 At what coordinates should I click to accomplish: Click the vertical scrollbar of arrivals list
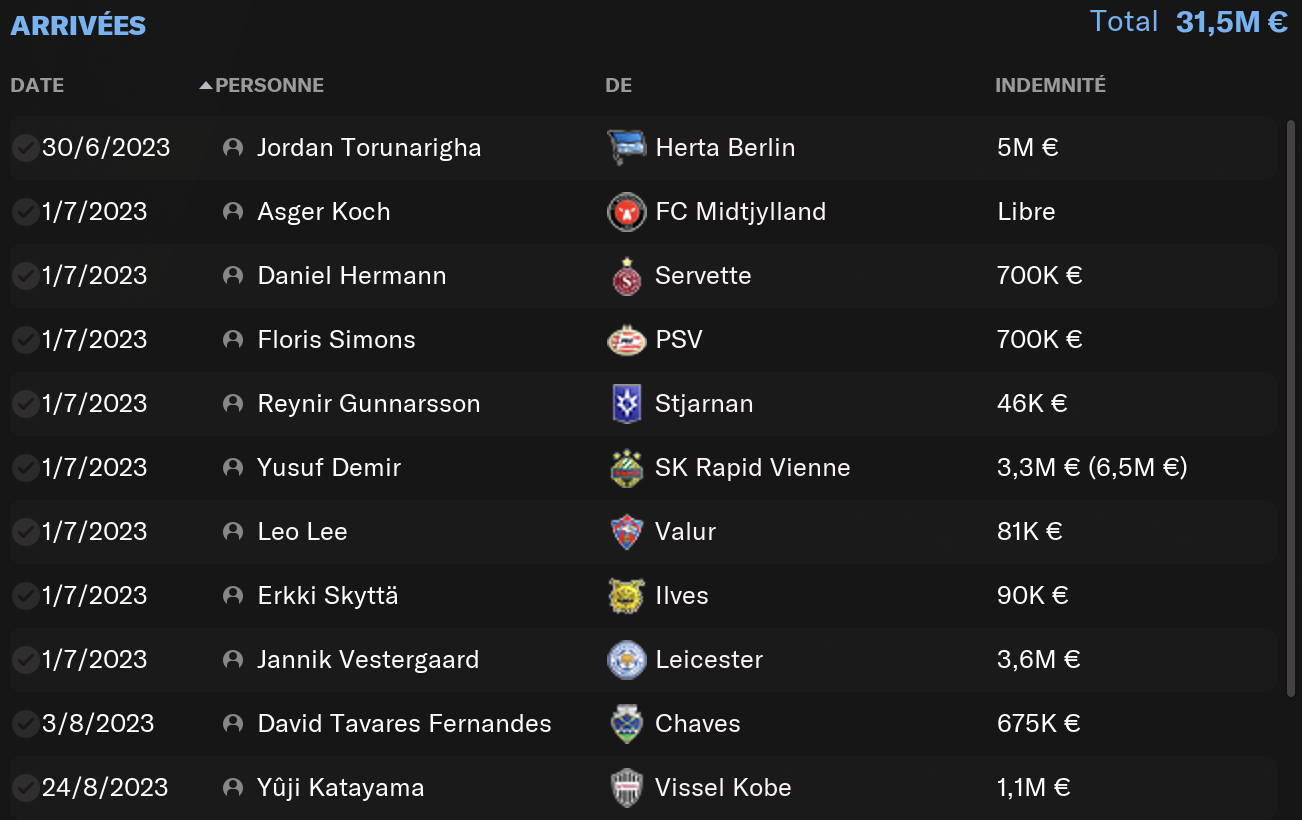pyautogui.click(x=1291, y=407)
